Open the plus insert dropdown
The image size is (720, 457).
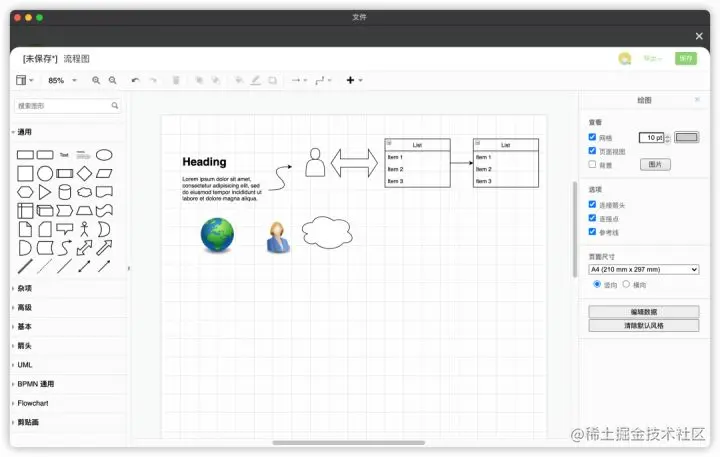point(354,80)
